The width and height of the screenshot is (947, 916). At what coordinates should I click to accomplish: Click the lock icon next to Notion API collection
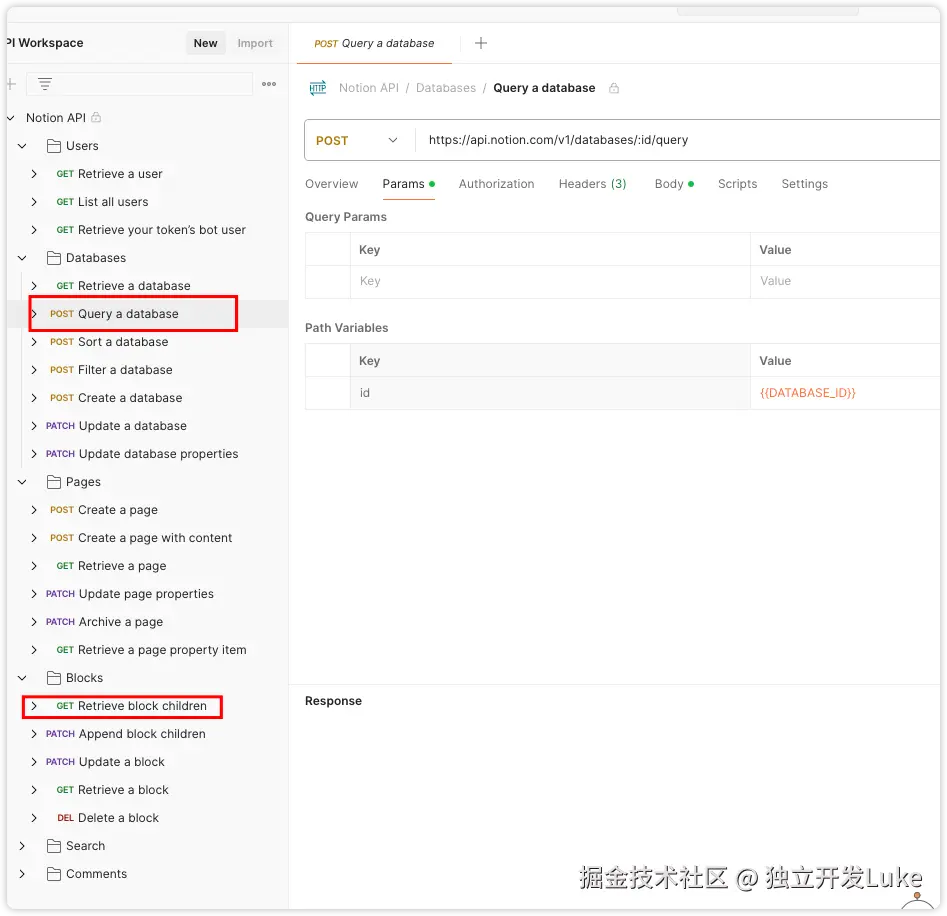(x=96, y=117)
